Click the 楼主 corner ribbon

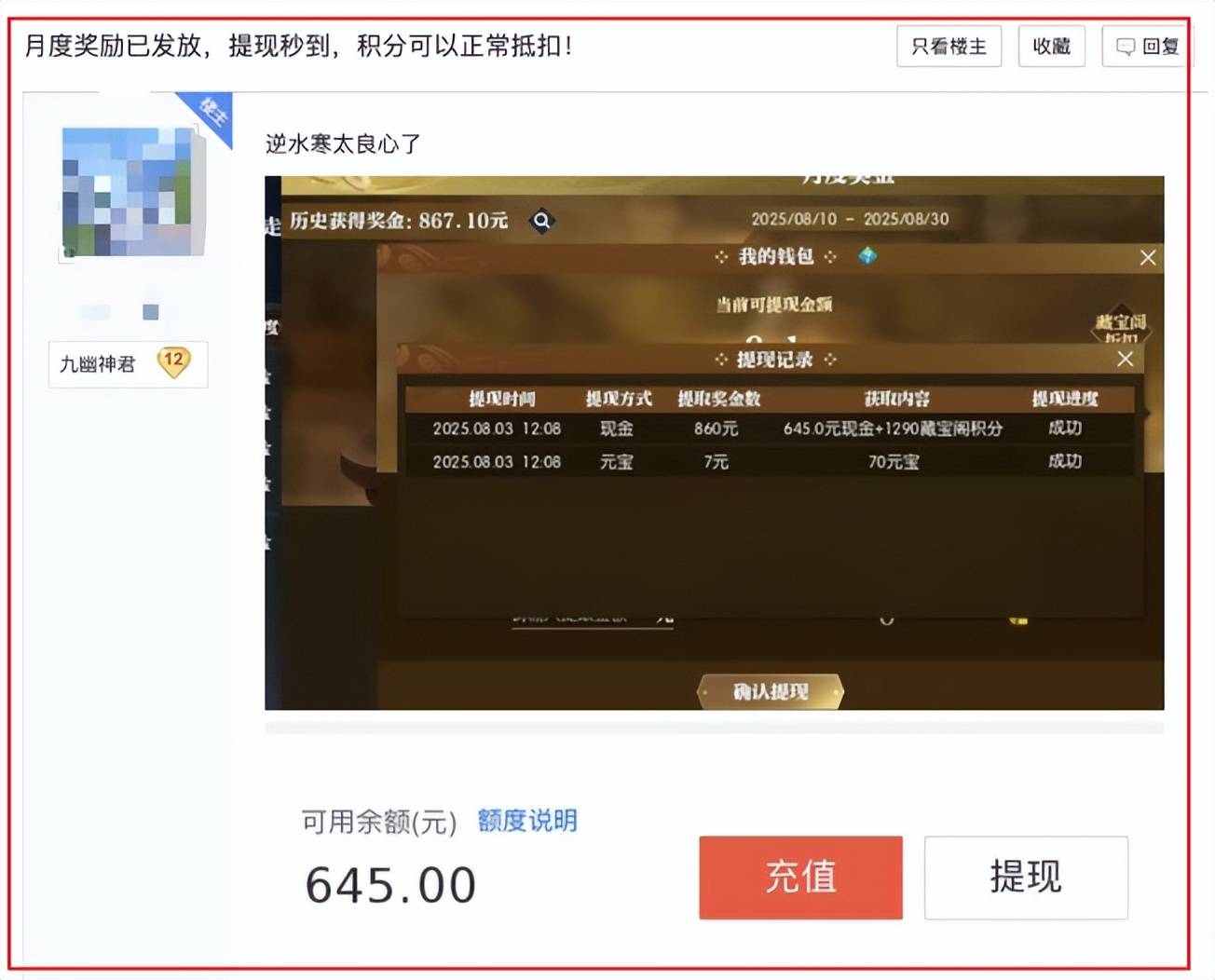[x=211, y=116]
